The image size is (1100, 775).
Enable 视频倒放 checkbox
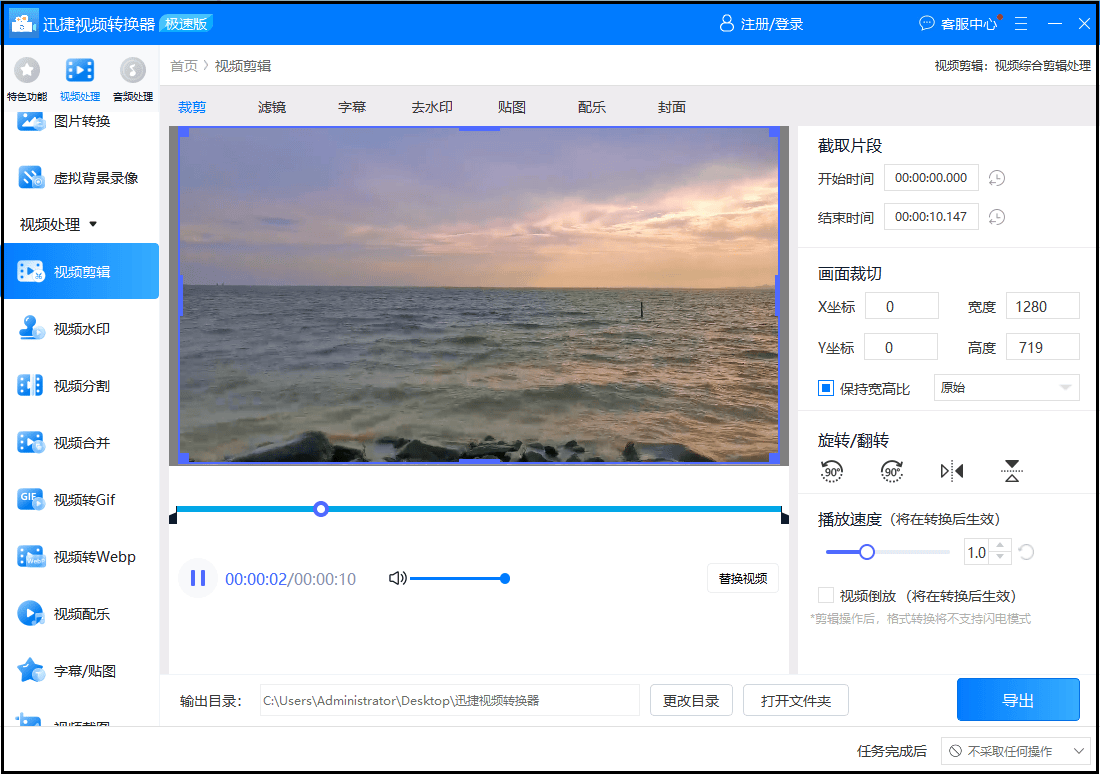826,595
